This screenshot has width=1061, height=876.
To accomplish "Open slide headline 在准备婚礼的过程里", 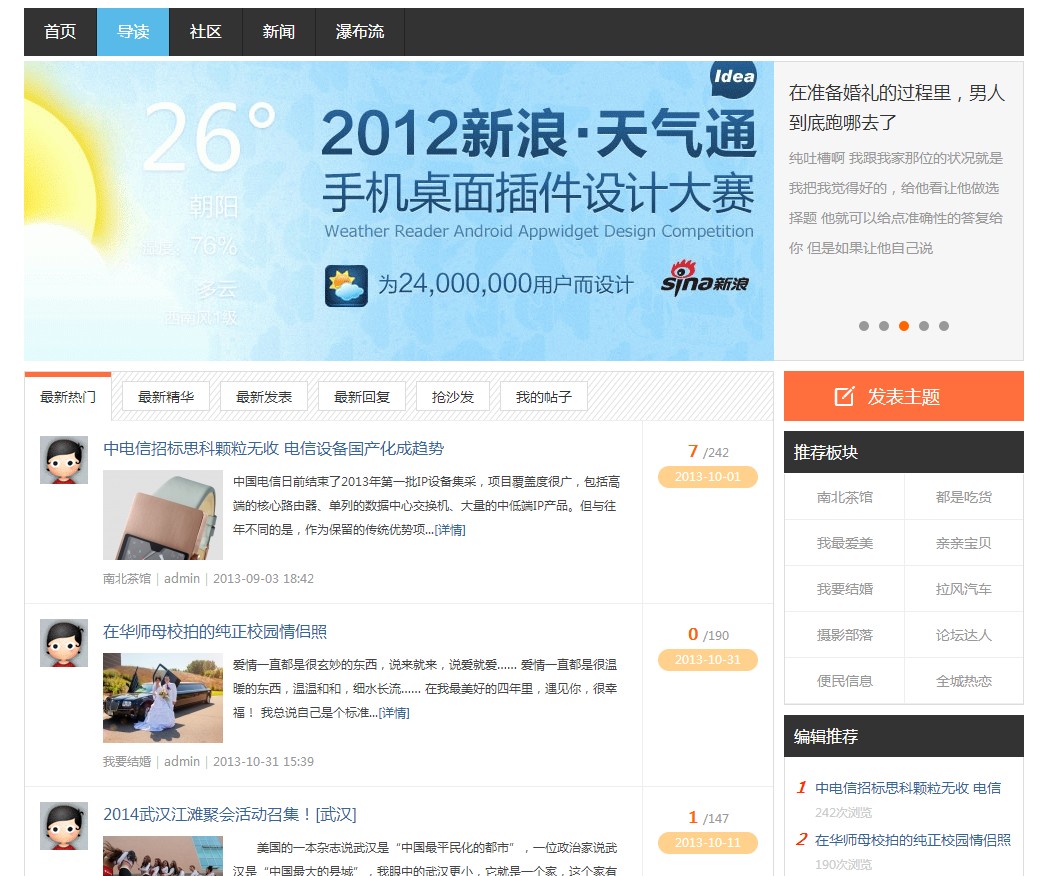I will click(x=897, y=108).
